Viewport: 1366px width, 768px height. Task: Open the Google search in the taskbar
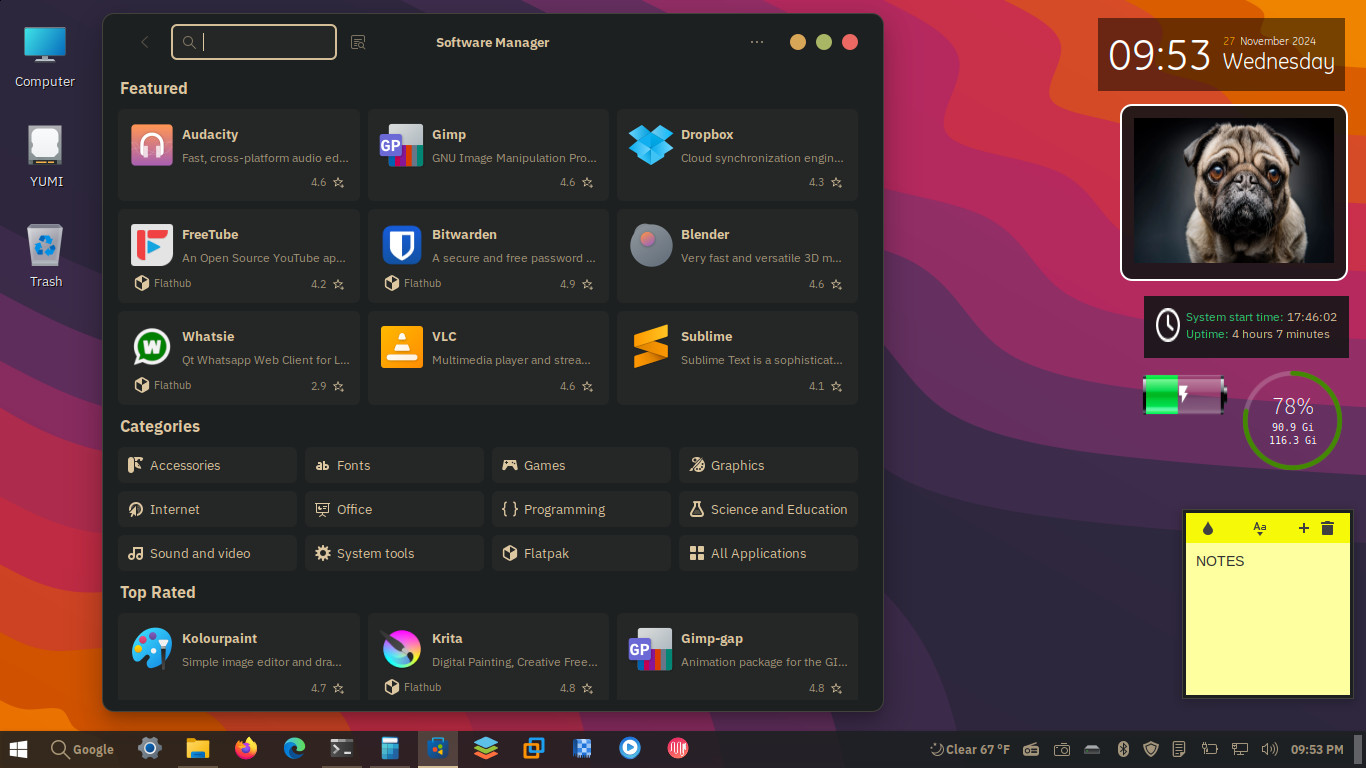coord(82,749)
